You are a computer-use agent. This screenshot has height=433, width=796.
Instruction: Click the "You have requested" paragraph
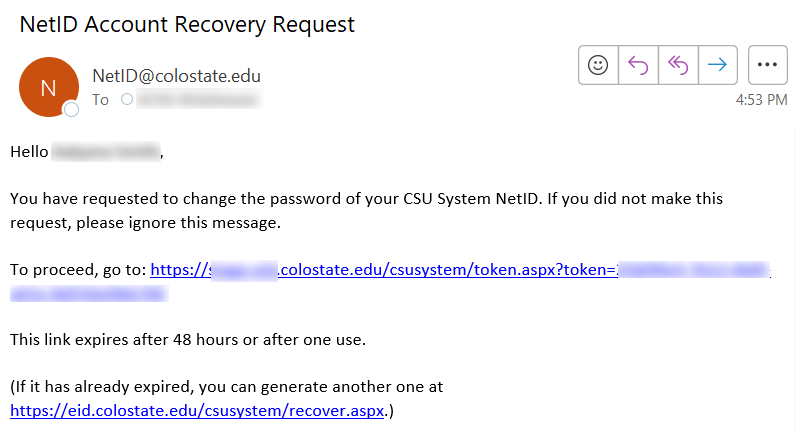[366, 199]
